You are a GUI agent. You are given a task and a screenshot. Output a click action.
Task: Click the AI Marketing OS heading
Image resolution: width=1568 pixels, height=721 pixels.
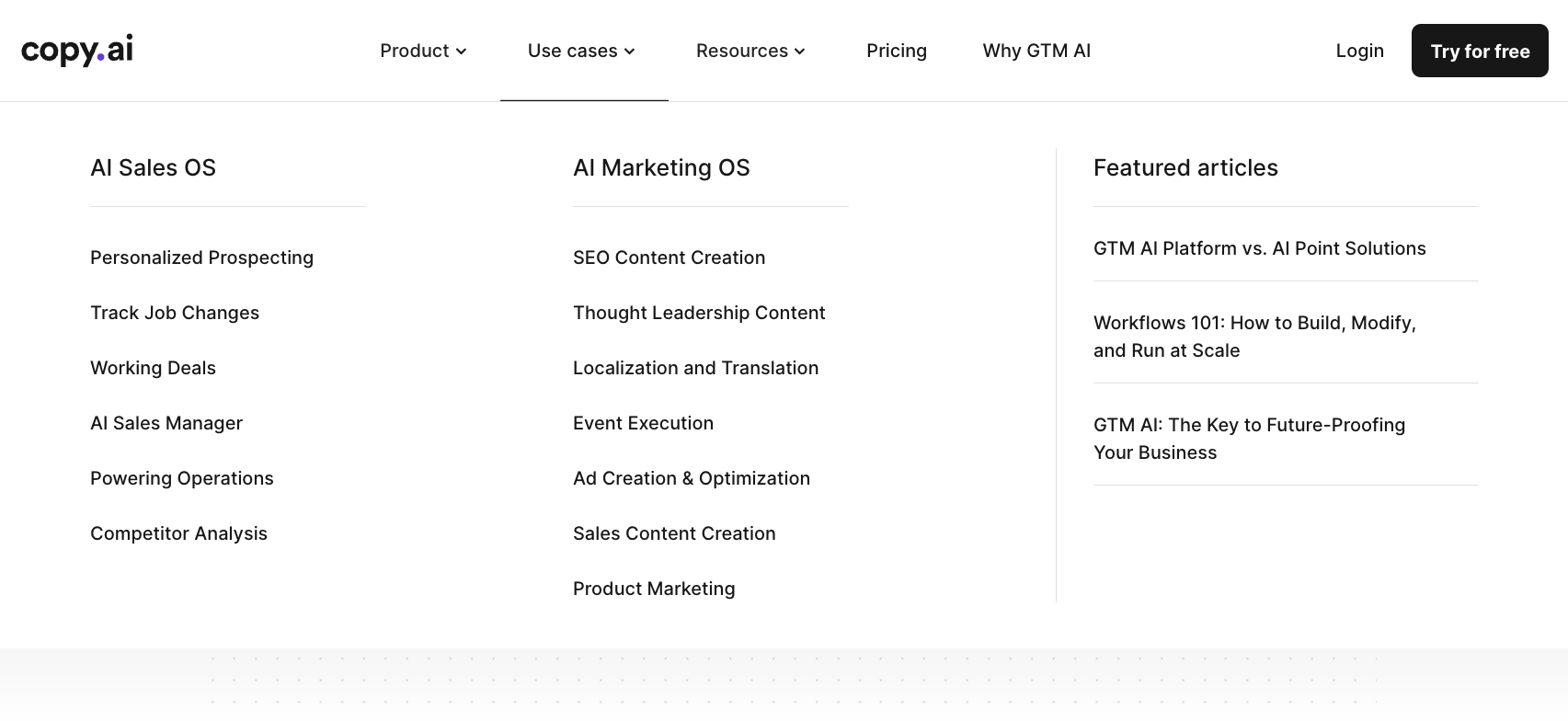[x=661, y=167]
